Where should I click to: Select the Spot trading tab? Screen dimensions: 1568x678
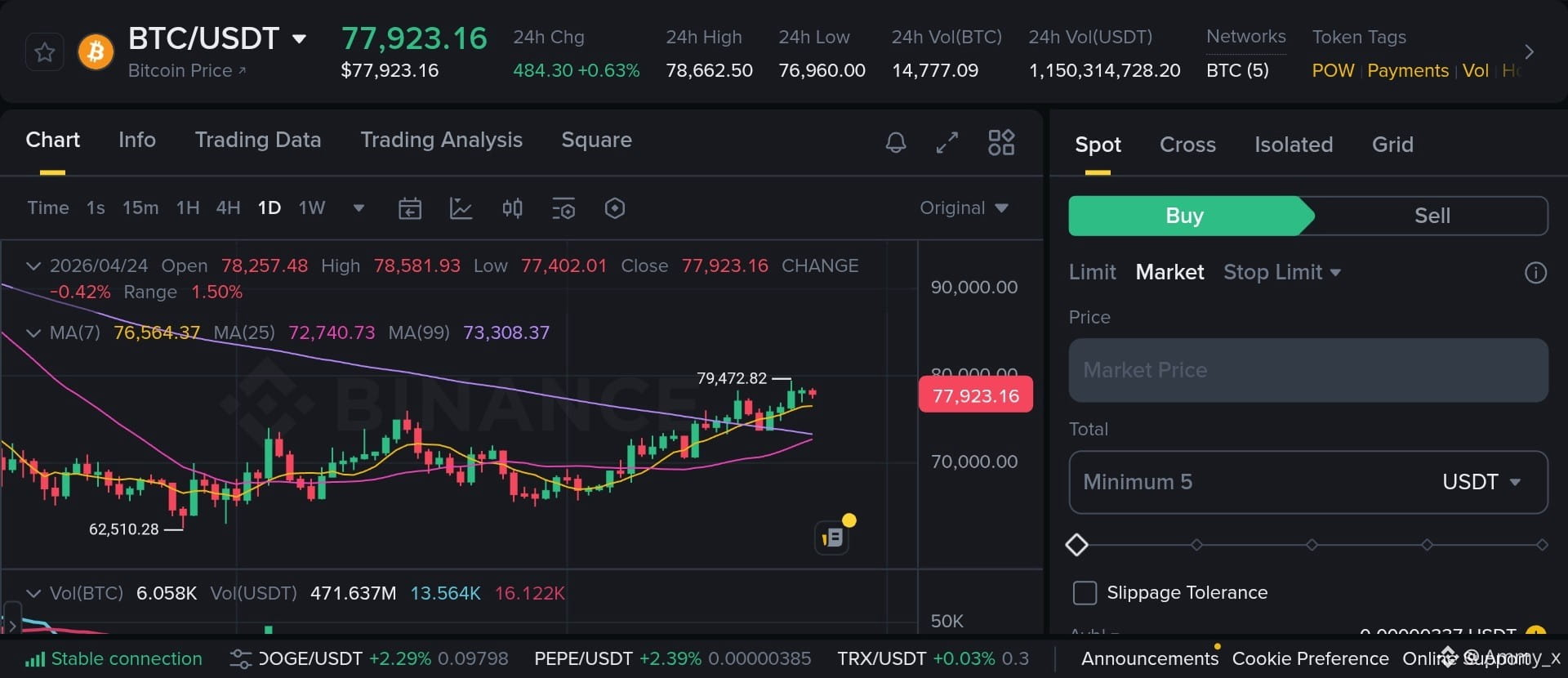tap(1098, 145)
